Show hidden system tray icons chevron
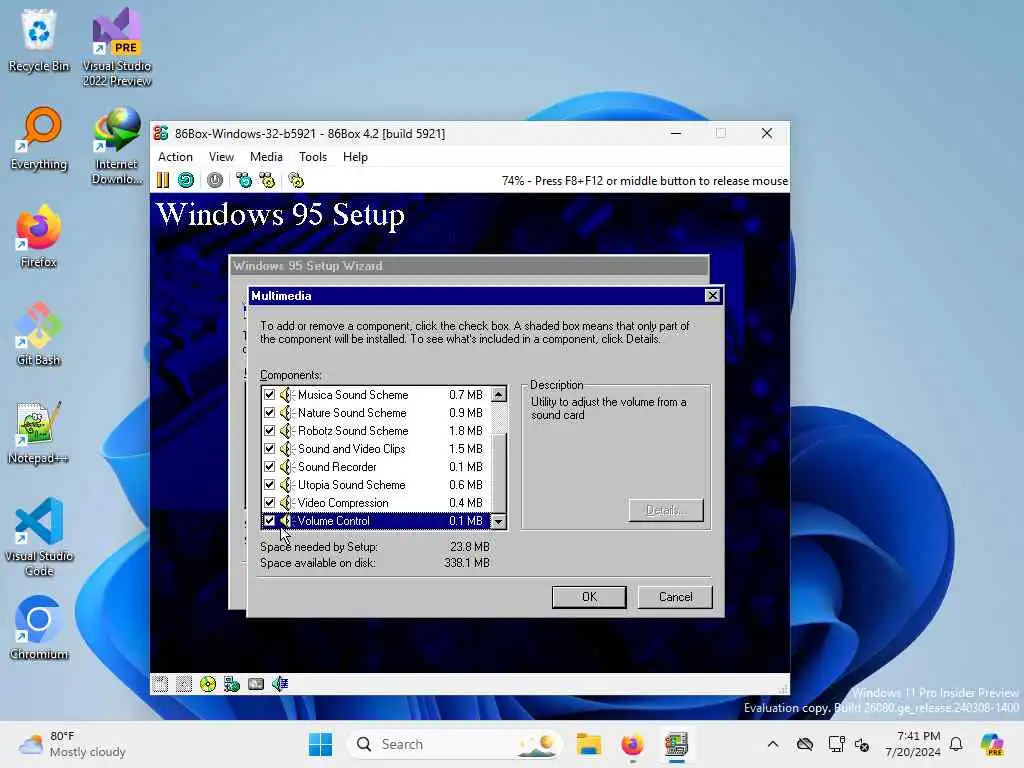The width and height of the screenshot is (1024, 768). pos(773,744)
